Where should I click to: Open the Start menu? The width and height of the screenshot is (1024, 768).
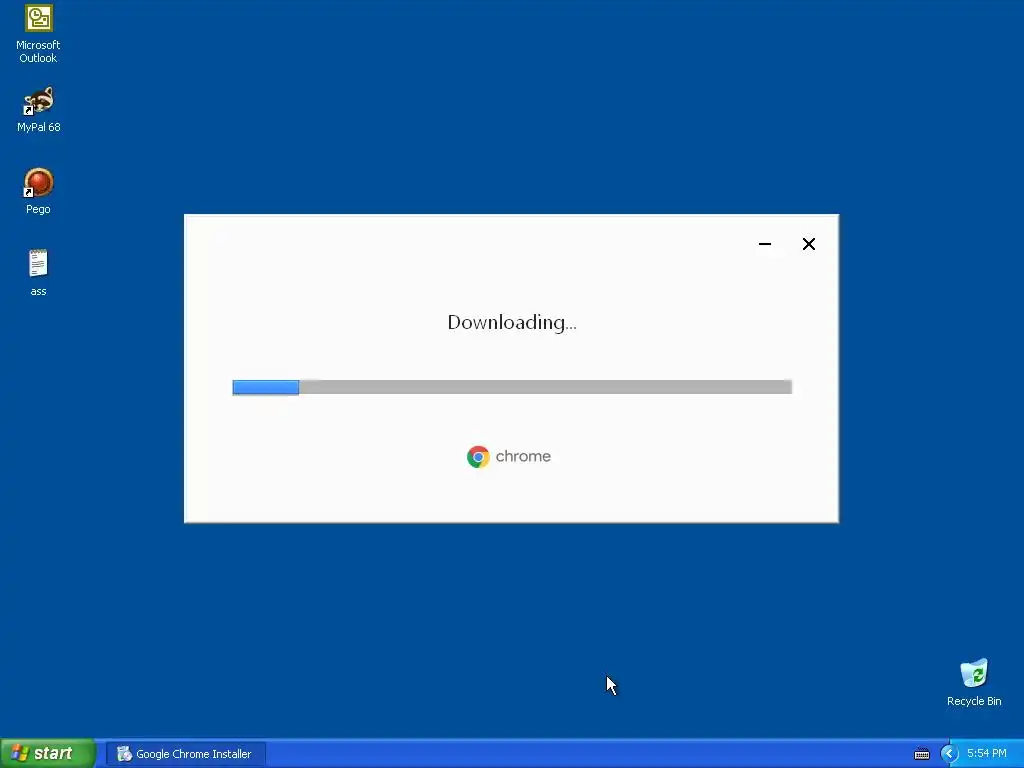[x=48, y=753]
